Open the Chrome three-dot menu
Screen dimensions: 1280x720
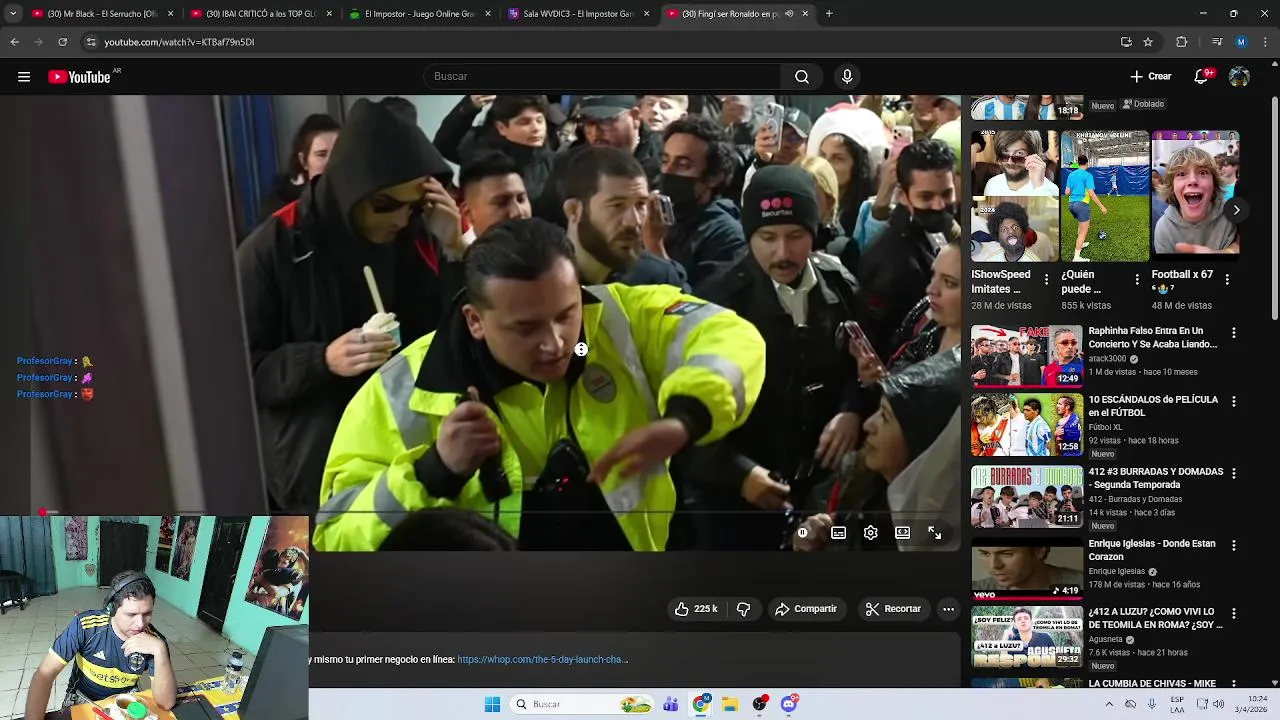click(1266, 42)
